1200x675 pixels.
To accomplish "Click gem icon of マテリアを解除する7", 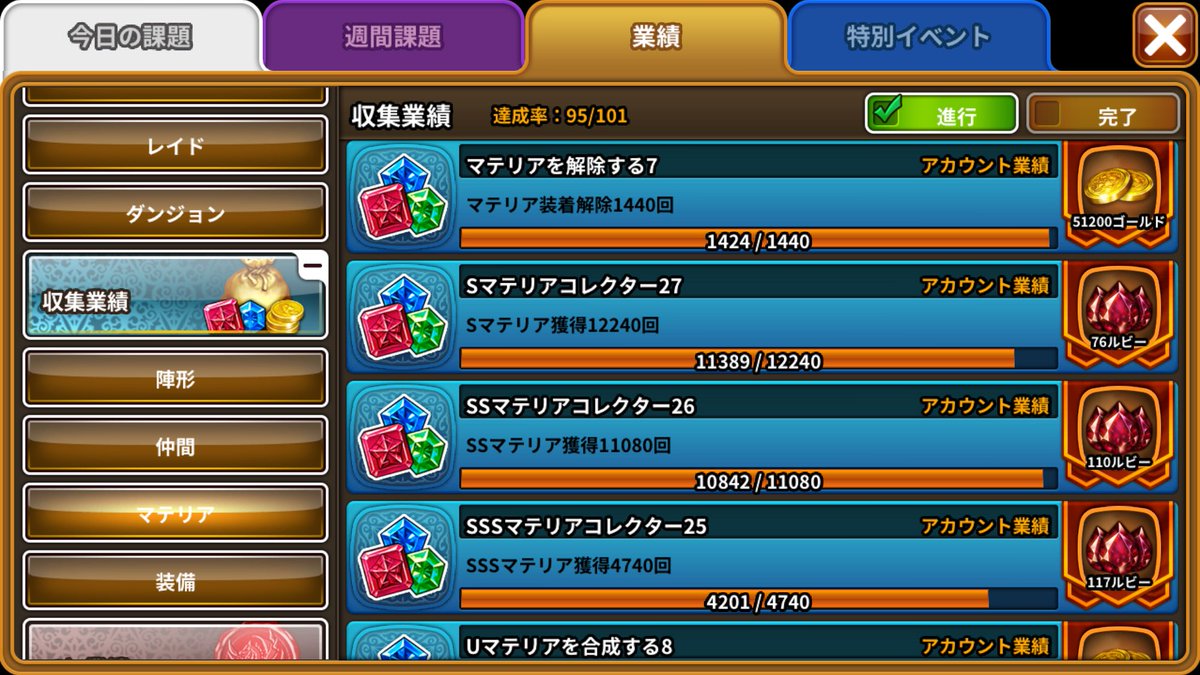I will 402,197.
